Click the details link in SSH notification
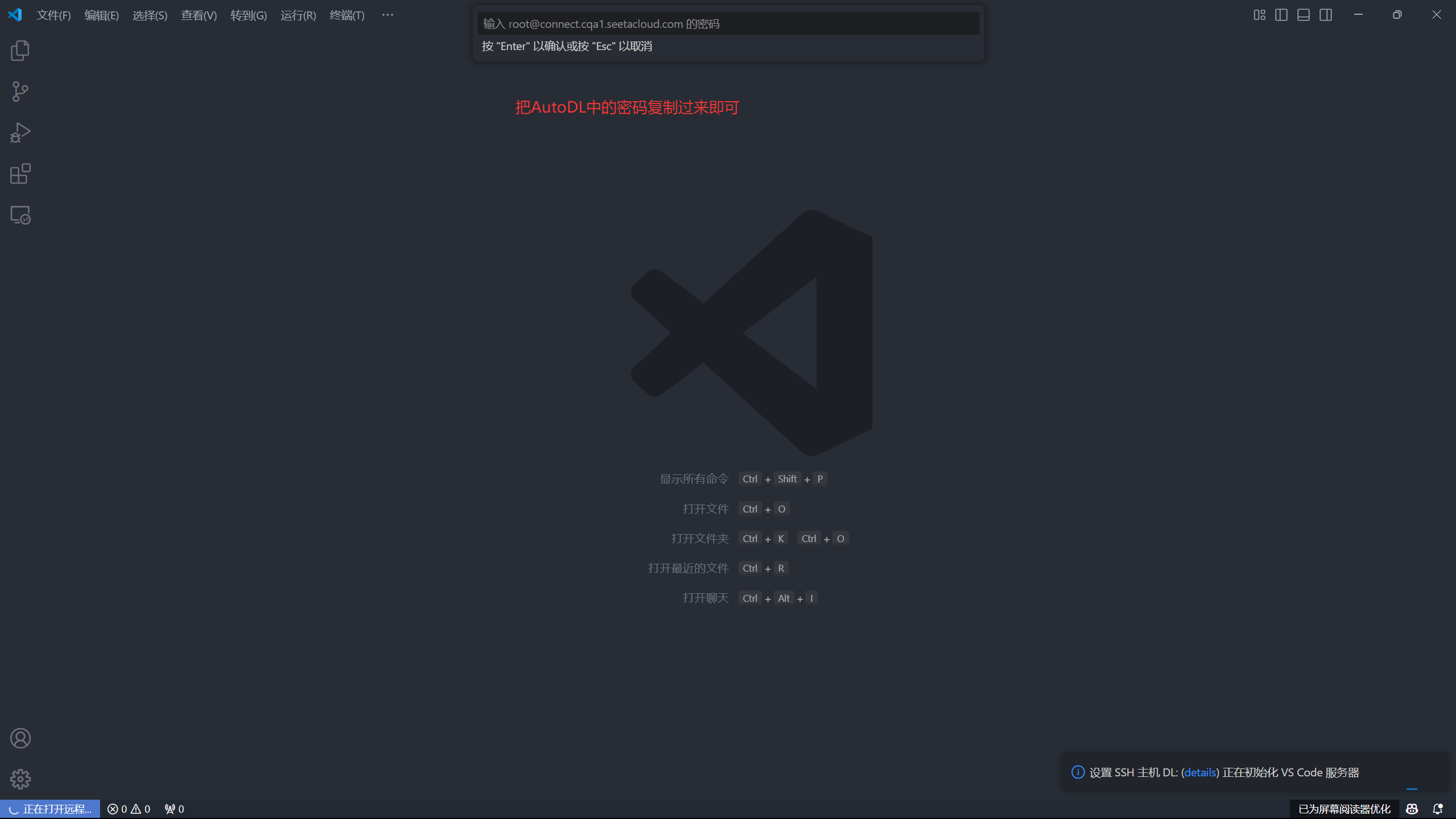The width and height of the screenshot is (1456, 819). [1200, 772]
